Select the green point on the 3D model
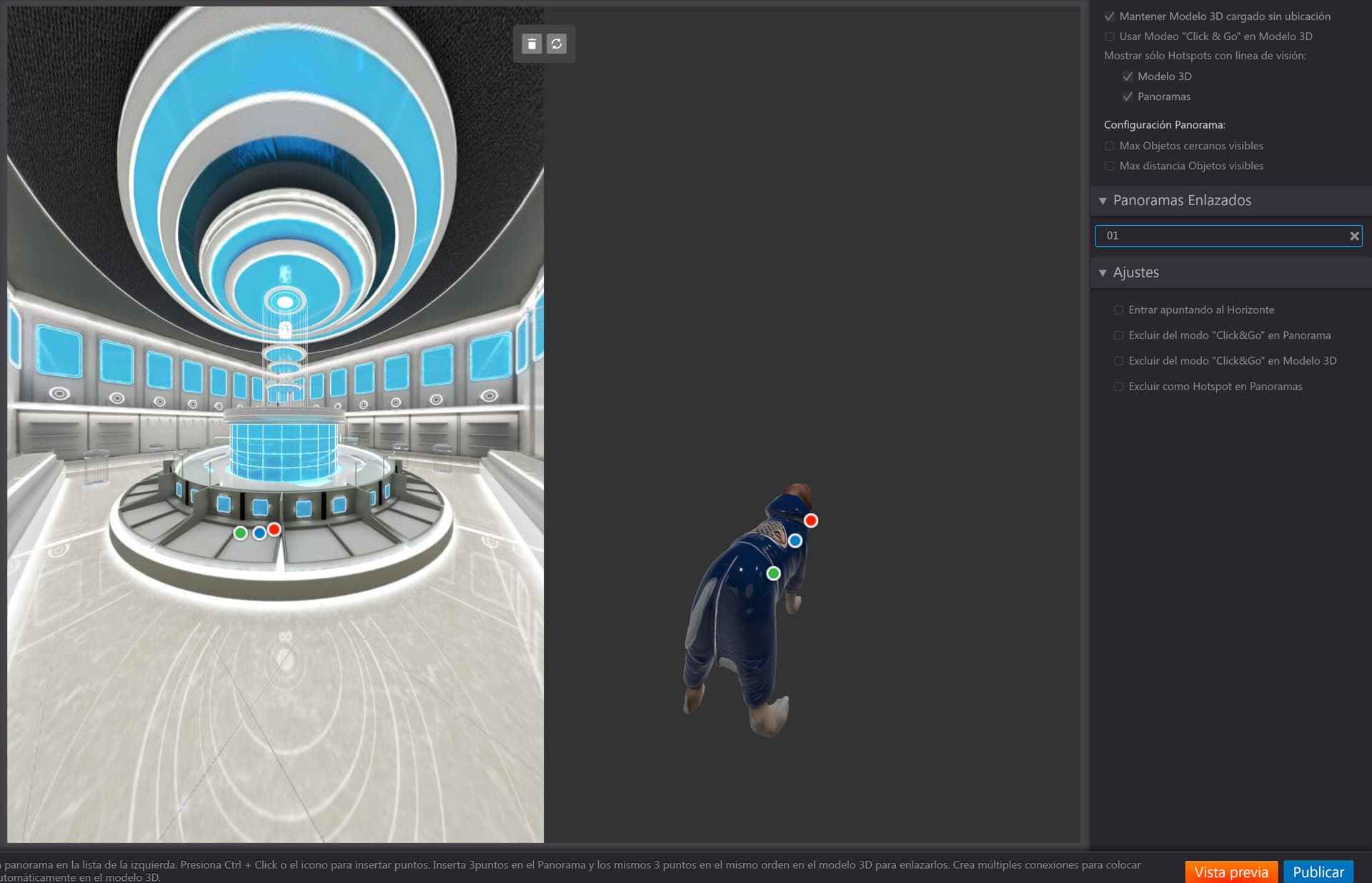 tap(773, 573)
